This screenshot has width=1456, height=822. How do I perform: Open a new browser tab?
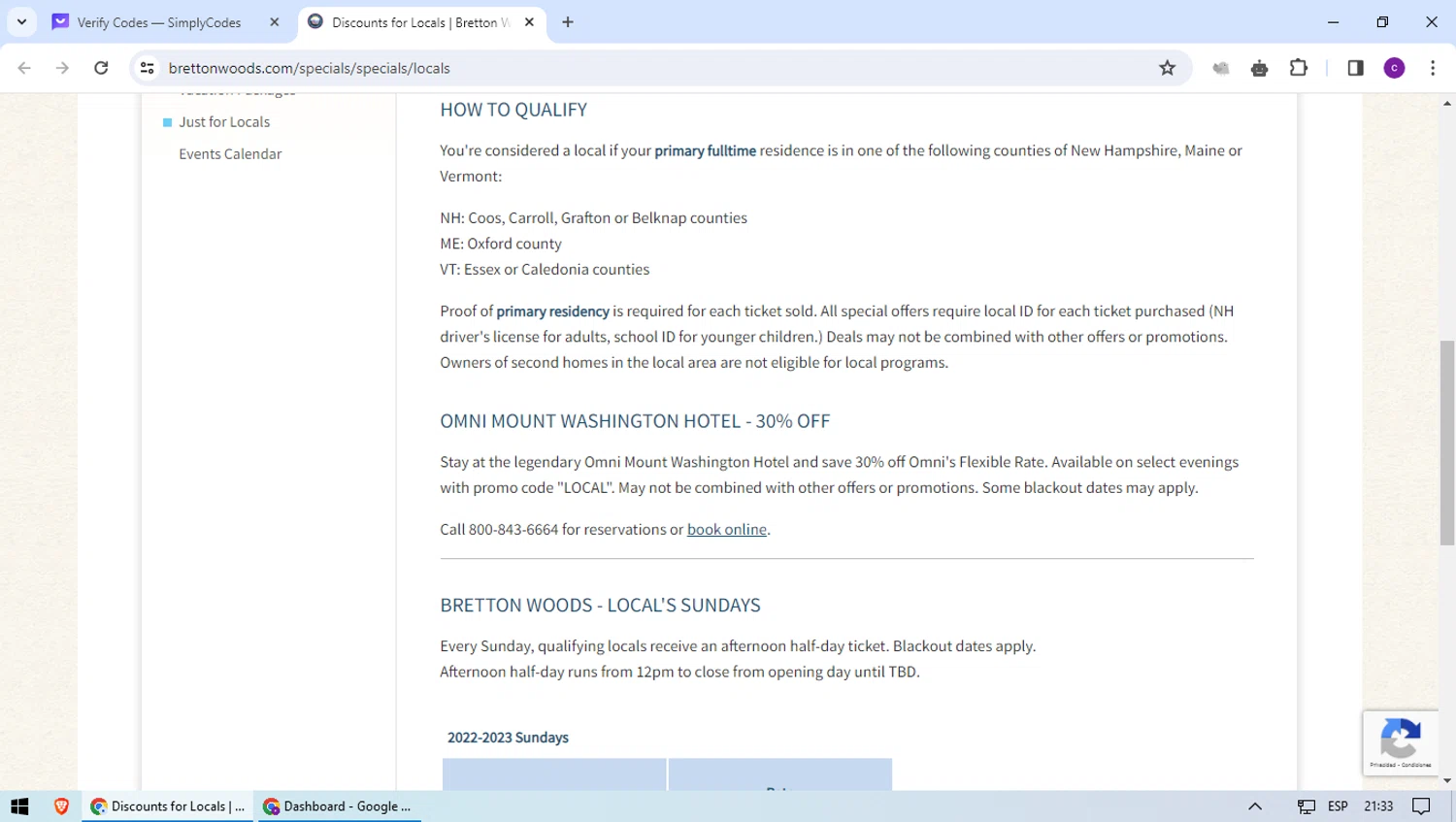pyautogui.click(x=568, y=22)
